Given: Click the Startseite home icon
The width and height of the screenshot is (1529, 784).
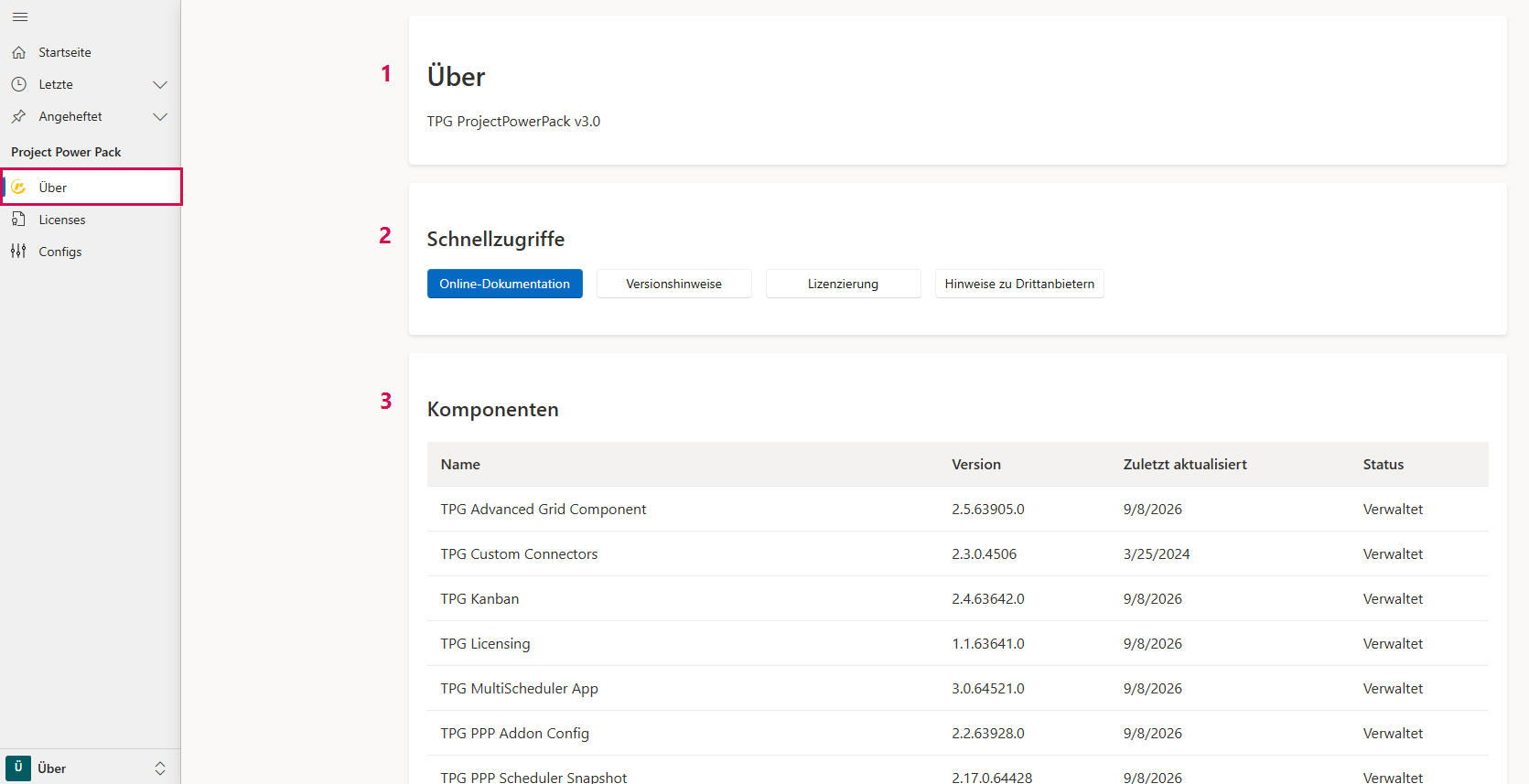Looking at the screenshot, I should [19, 52].
